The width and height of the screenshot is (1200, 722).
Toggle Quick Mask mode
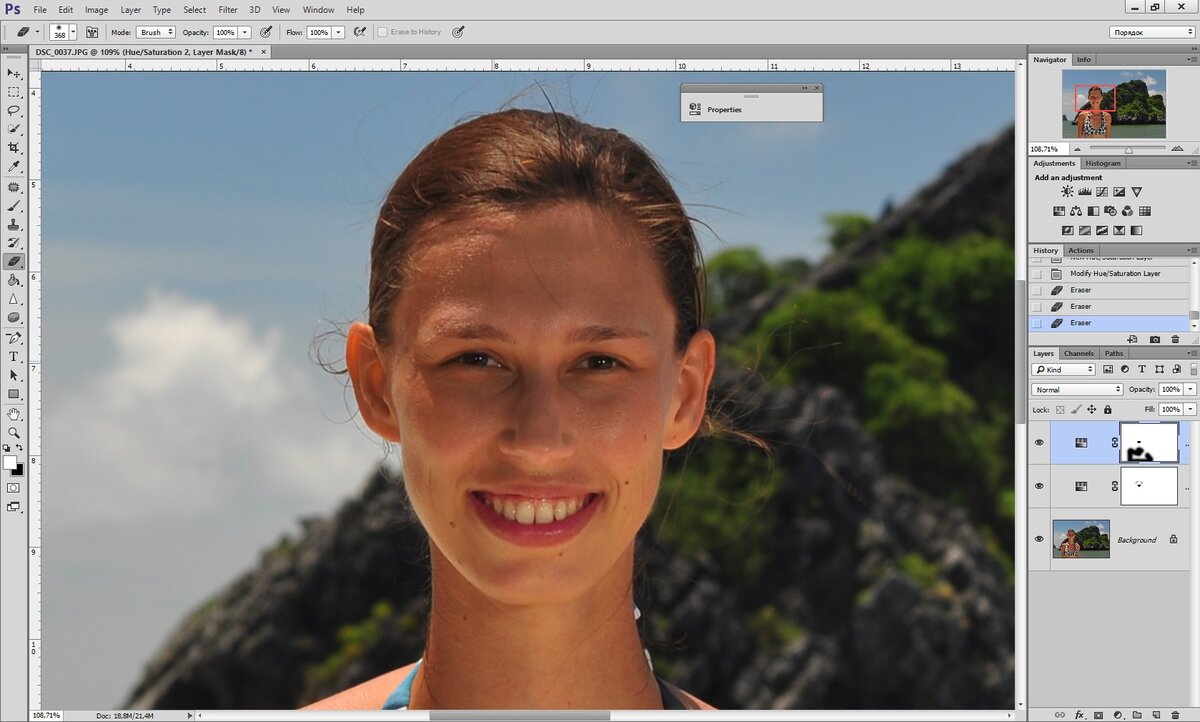click(x=14, y=487)
